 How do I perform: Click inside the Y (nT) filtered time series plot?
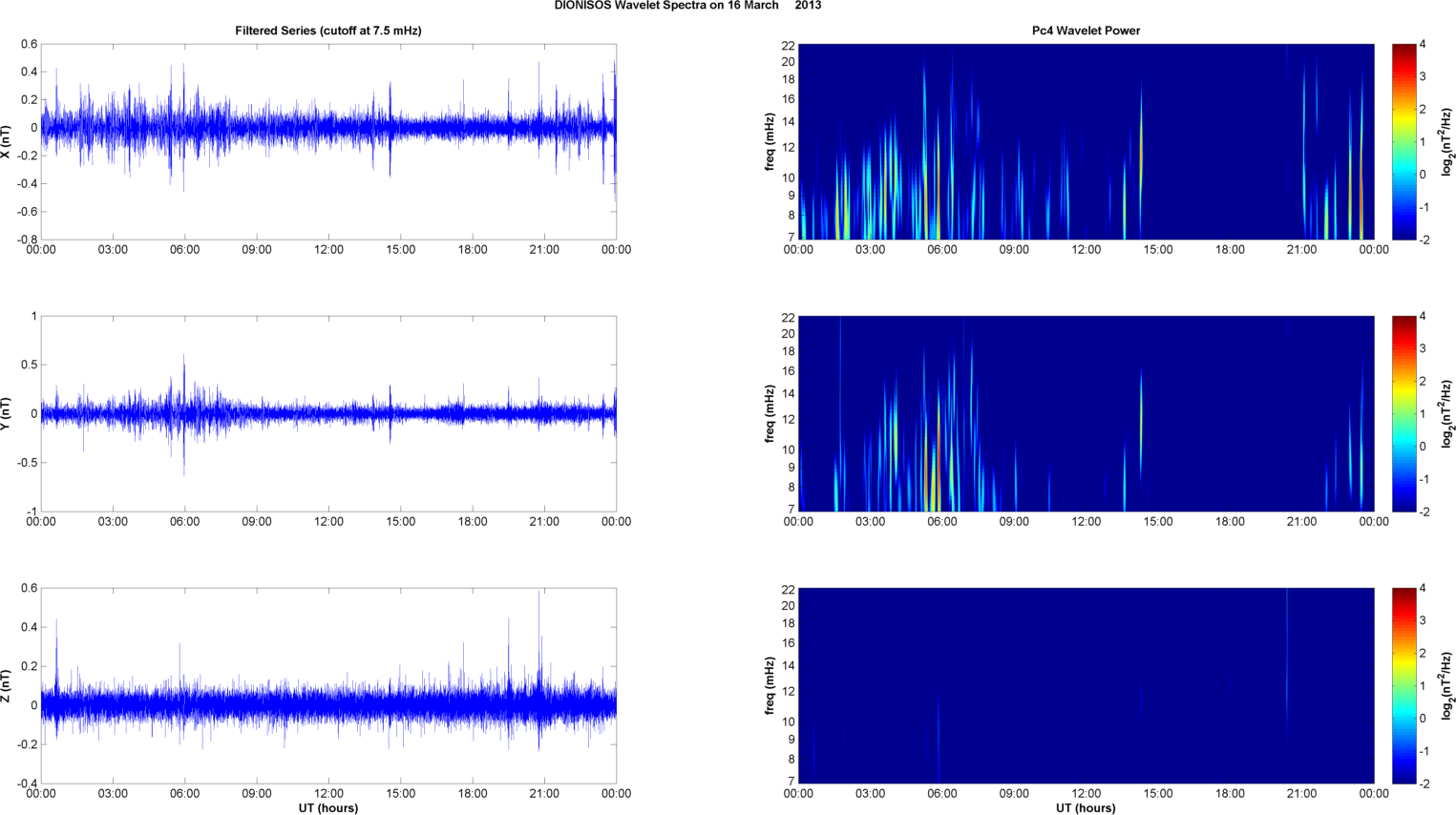click(x=328, y=414)
